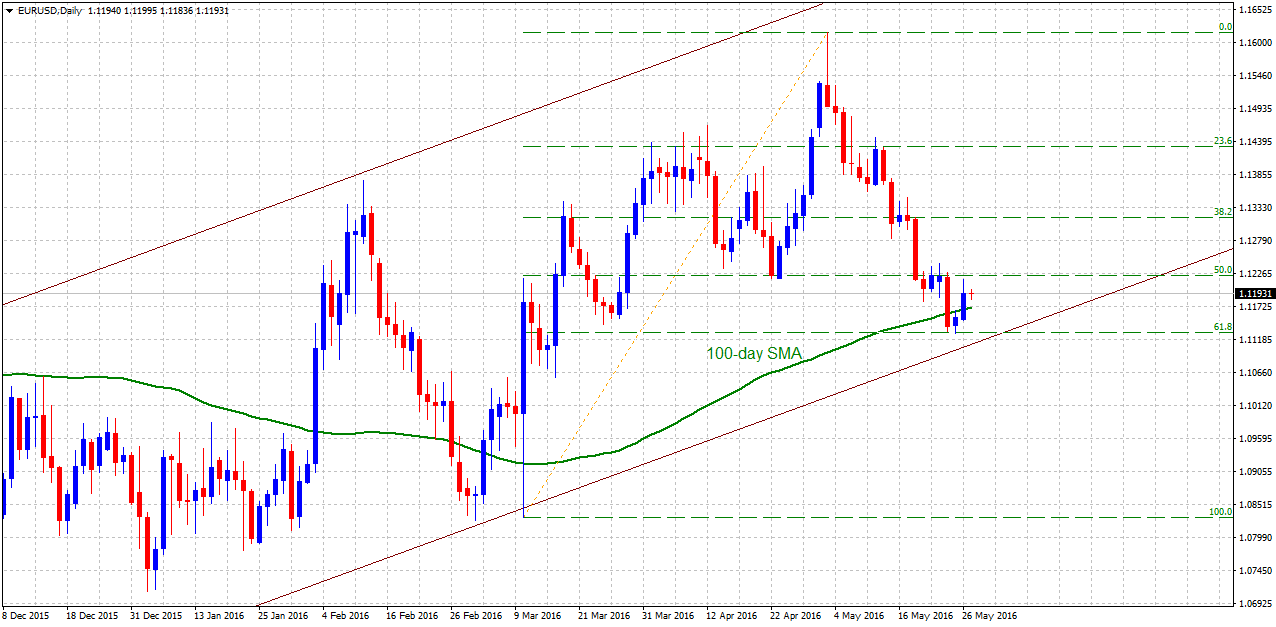Click the Fibonacci 100.0 level label
The width and height of the screenshot is (1276, 627).
[x=1220, y=512]
